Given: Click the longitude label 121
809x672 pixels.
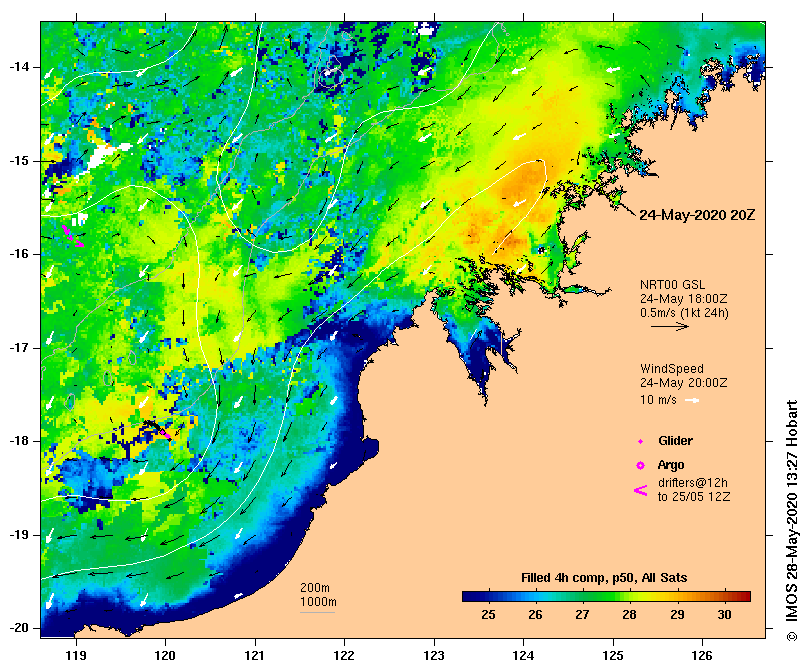Looking at the screenshot, I should (x=255, y=655).
